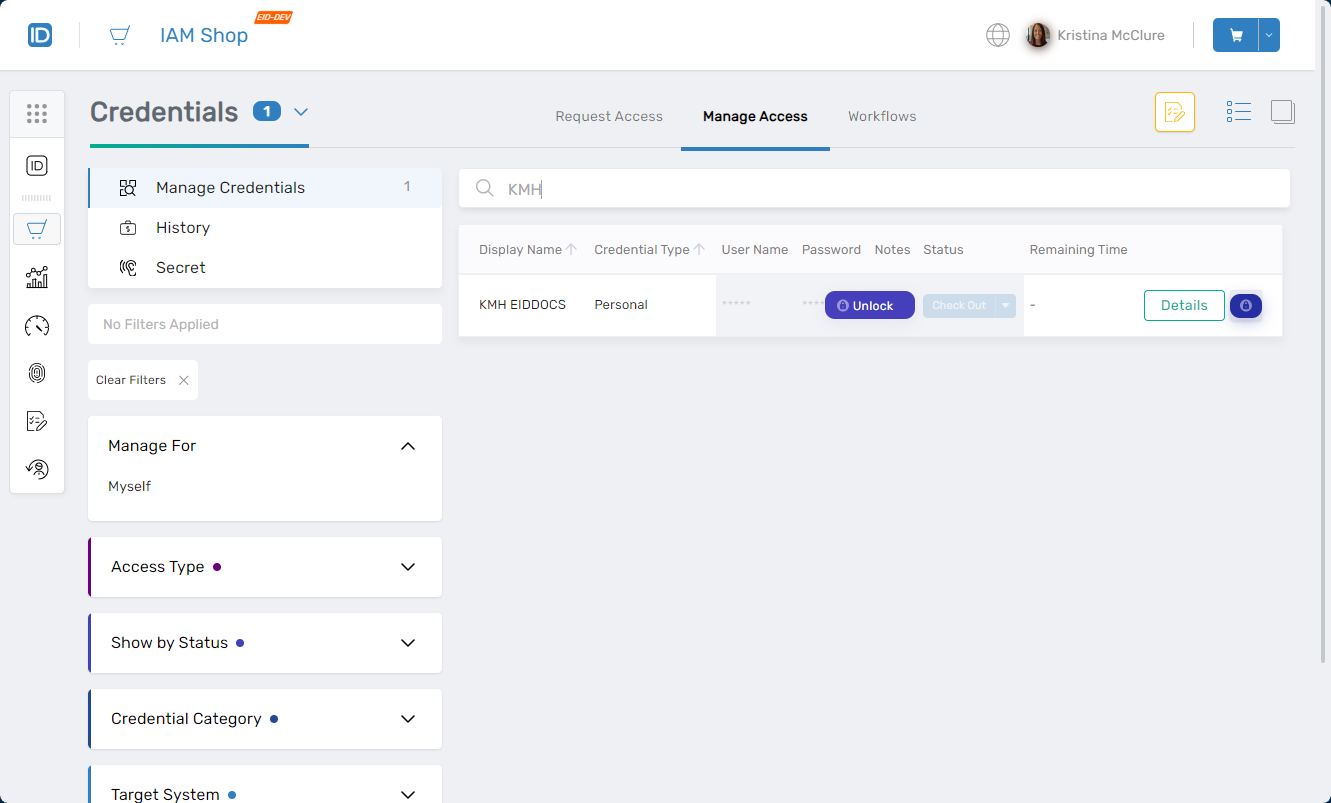Open the attestation checklist icon in sidebar
1331x803 pixels.
pyautogui.click(x=37, y=421)
